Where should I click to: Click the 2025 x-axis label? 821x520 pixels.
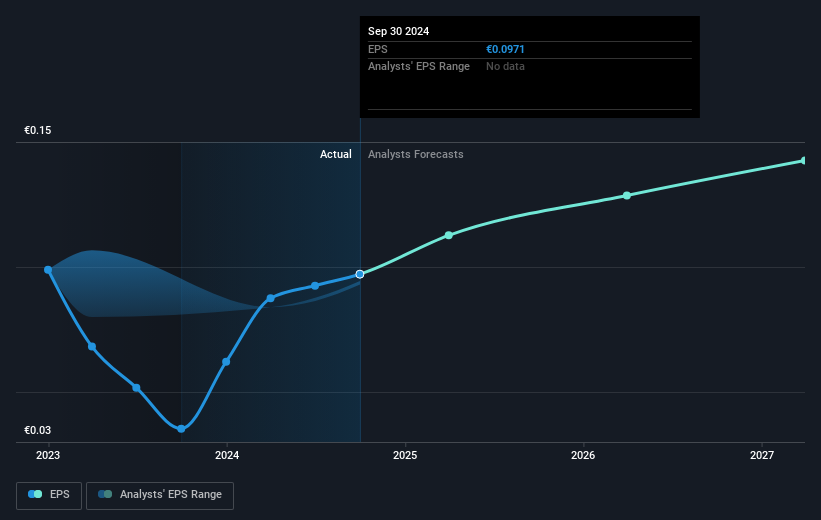405,455
